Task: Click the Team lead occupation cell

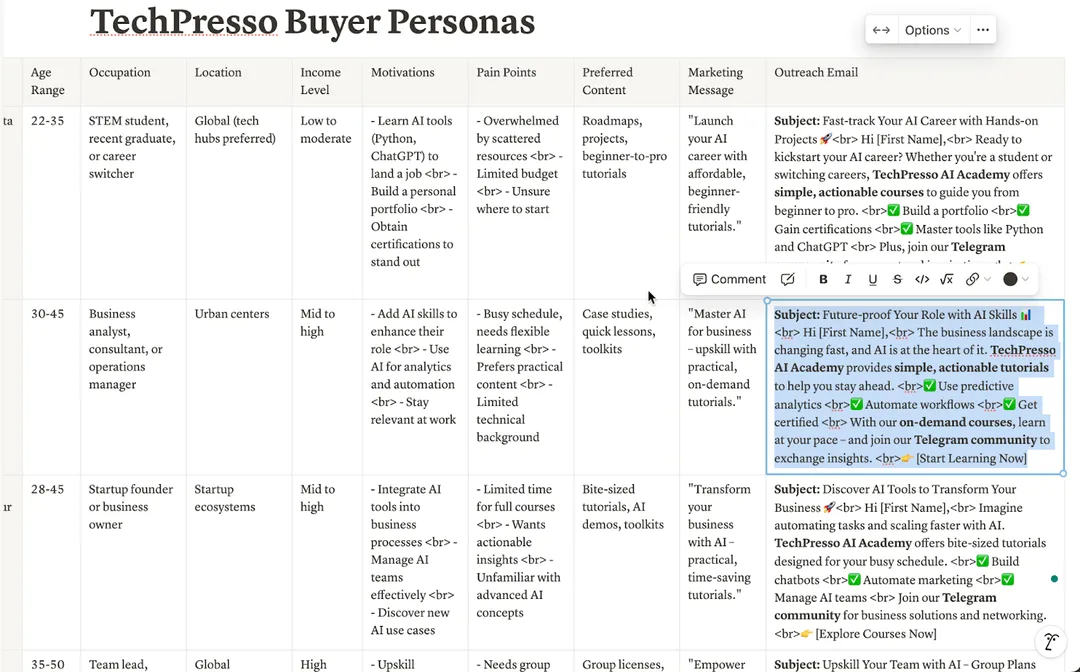Action: pos(134,662)
